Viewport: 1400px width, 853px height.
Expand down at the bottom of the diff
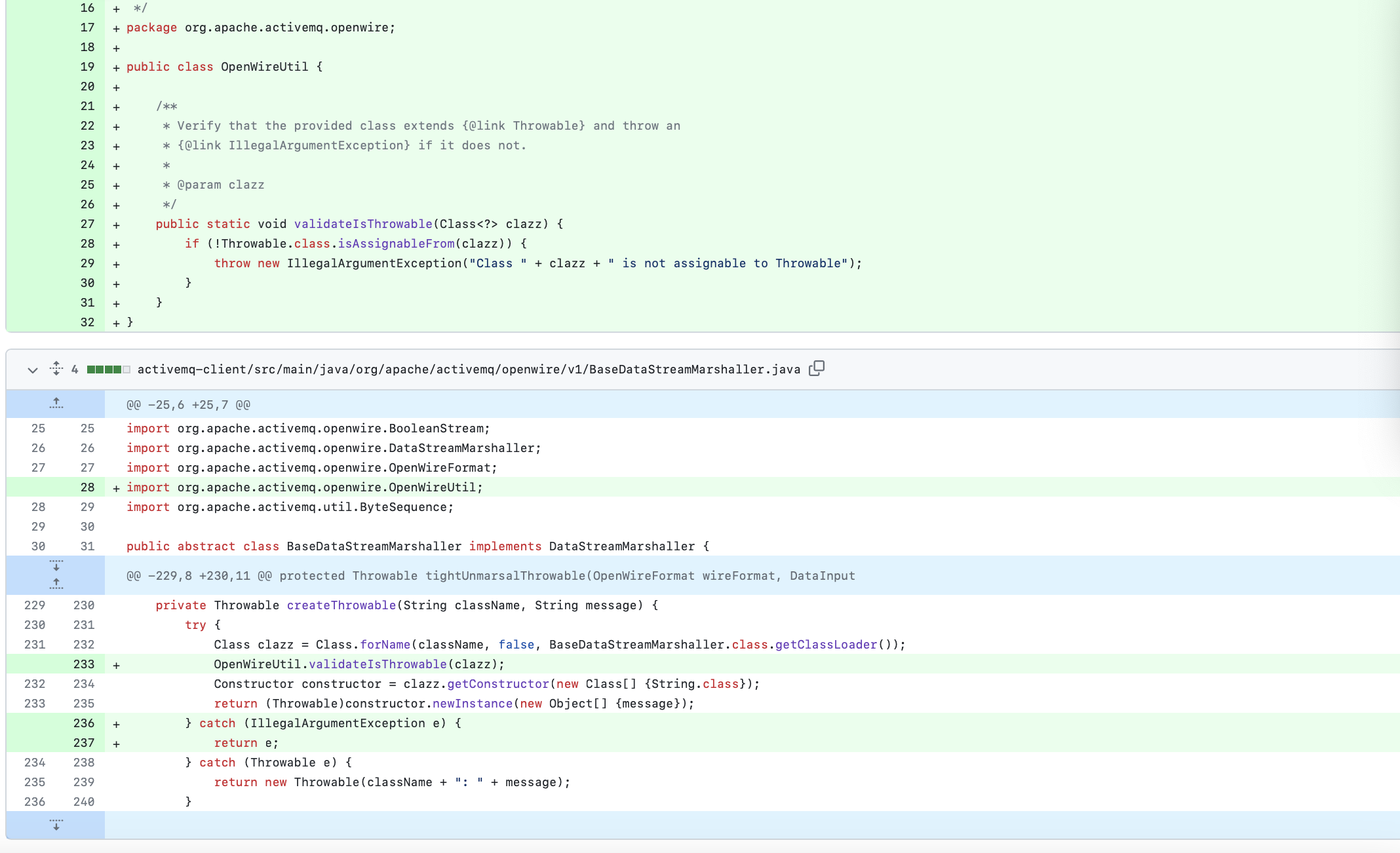[56, 825]
